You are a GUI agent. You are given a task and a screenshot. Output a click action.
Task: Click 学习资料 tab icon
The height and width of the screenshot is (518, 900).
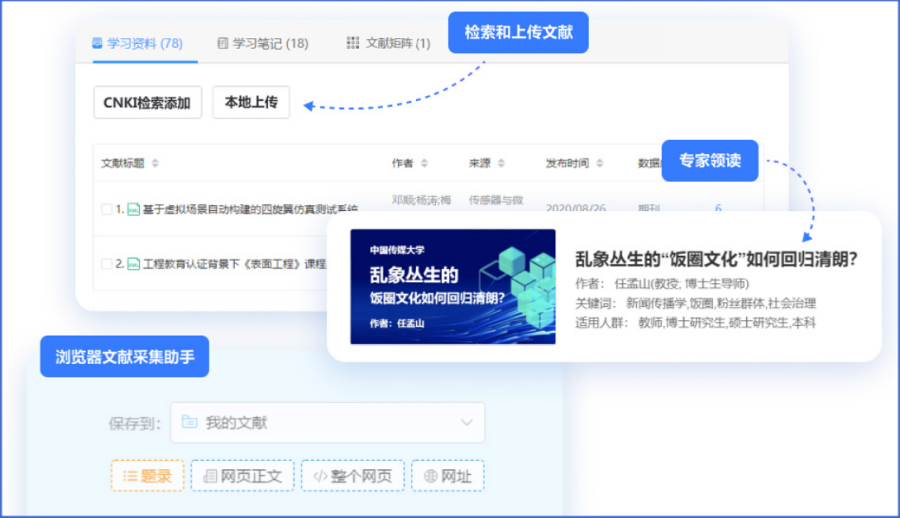coord(97,43)
